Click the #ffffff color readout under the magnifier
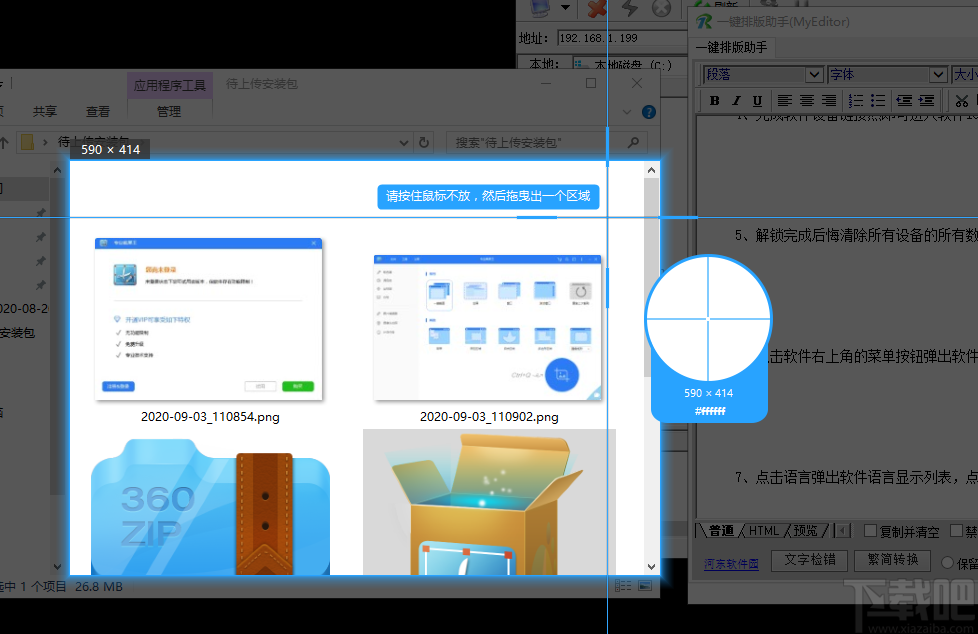The width and height of the screenshot is (978, 634). click(x=709, y=410)
